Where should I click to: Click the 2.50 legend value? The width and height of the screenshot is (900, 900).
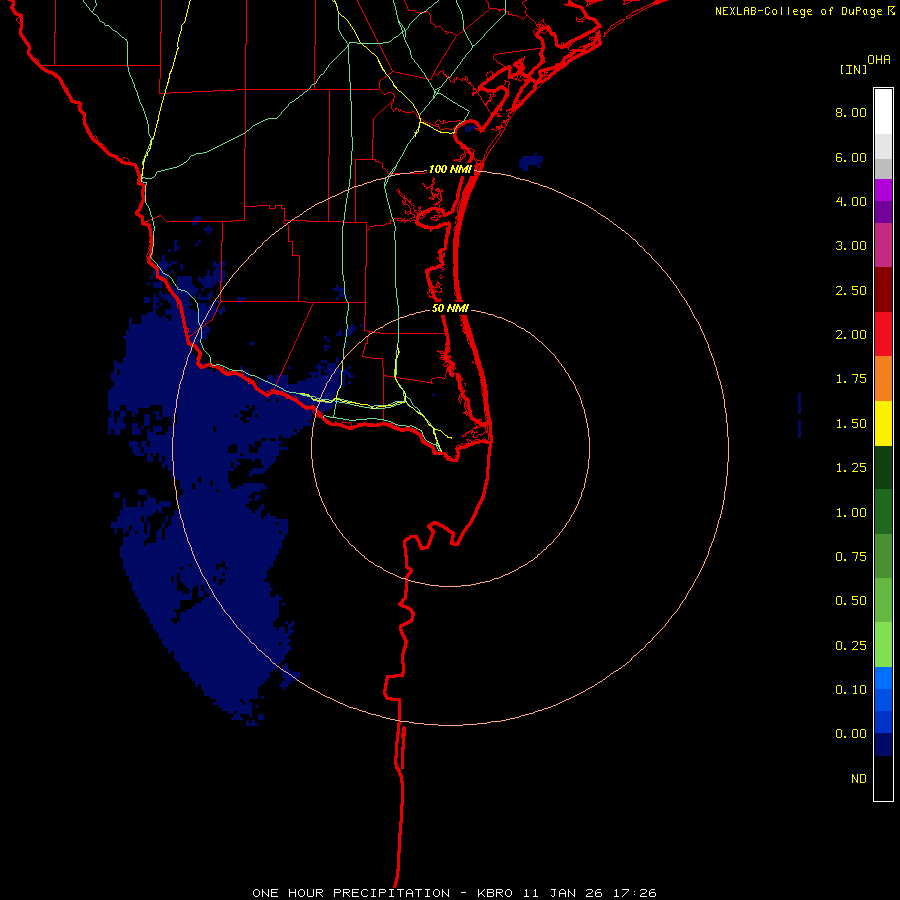pos(851,290)
